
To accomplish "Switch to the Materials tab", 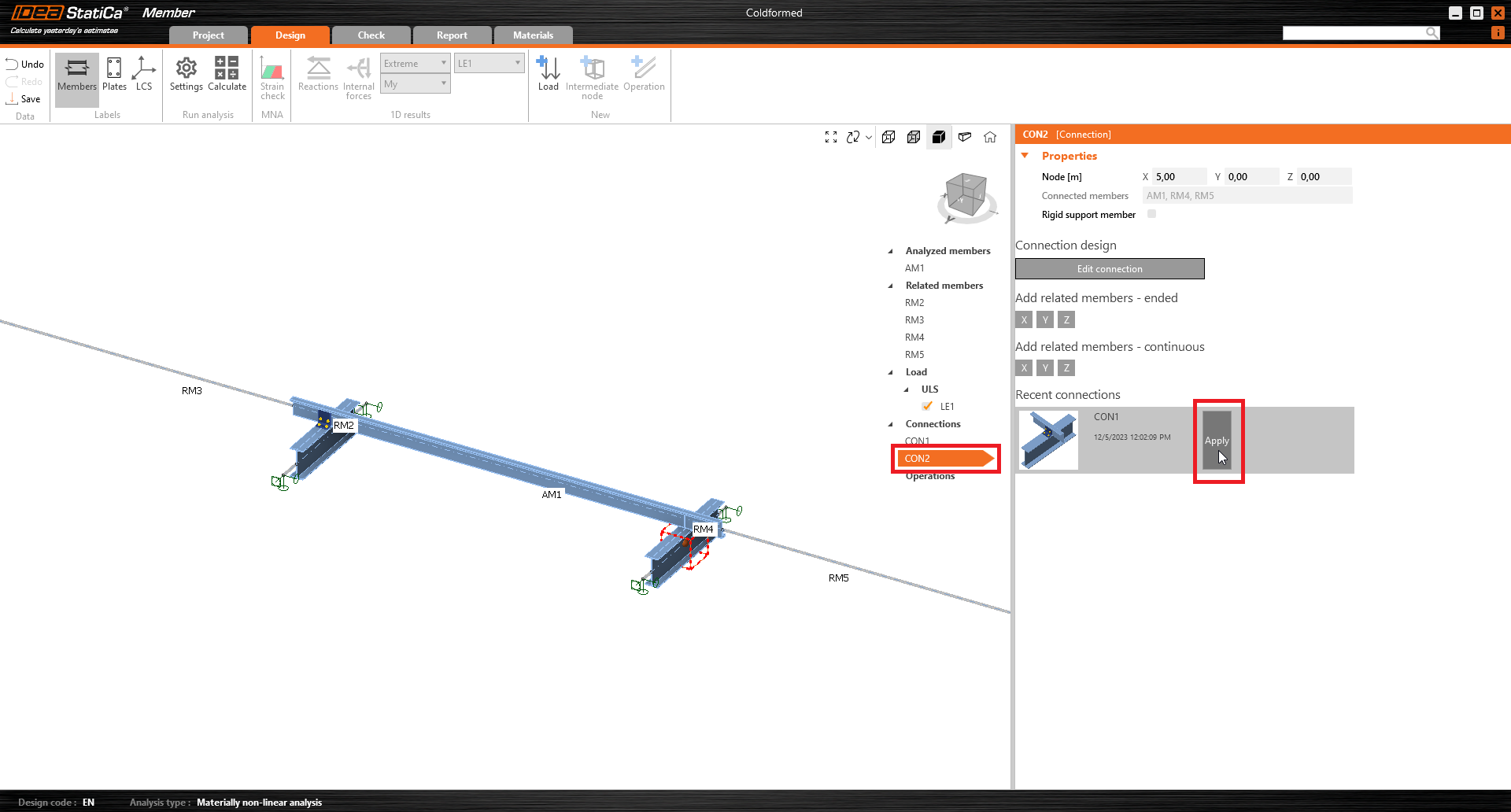I will pos(534,35).
